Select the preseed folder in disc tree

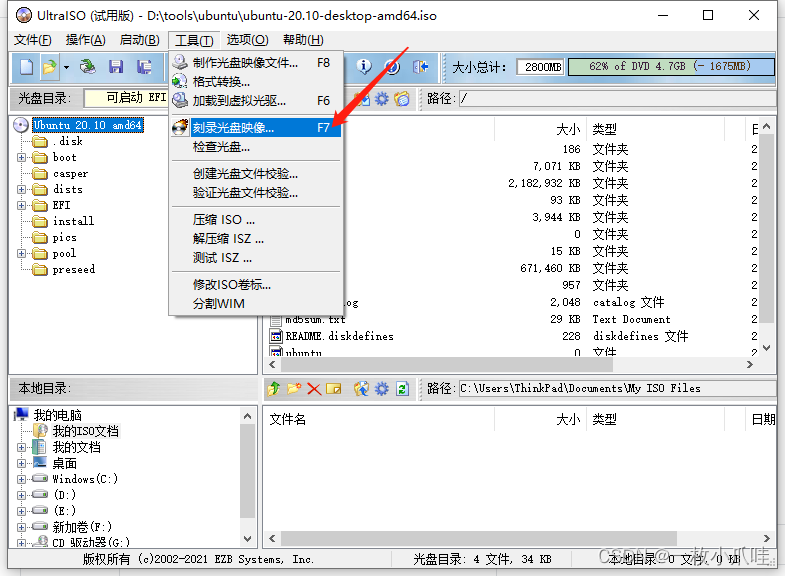(x=74, y=270)
